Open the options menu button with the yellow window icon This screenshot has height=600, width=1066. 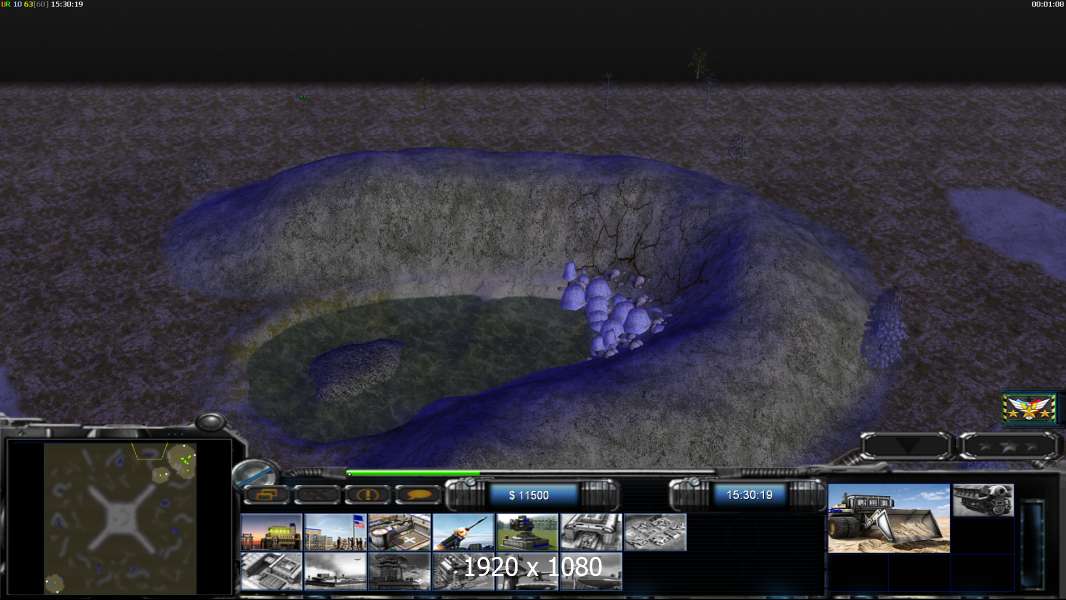click(x=266, y=495)
